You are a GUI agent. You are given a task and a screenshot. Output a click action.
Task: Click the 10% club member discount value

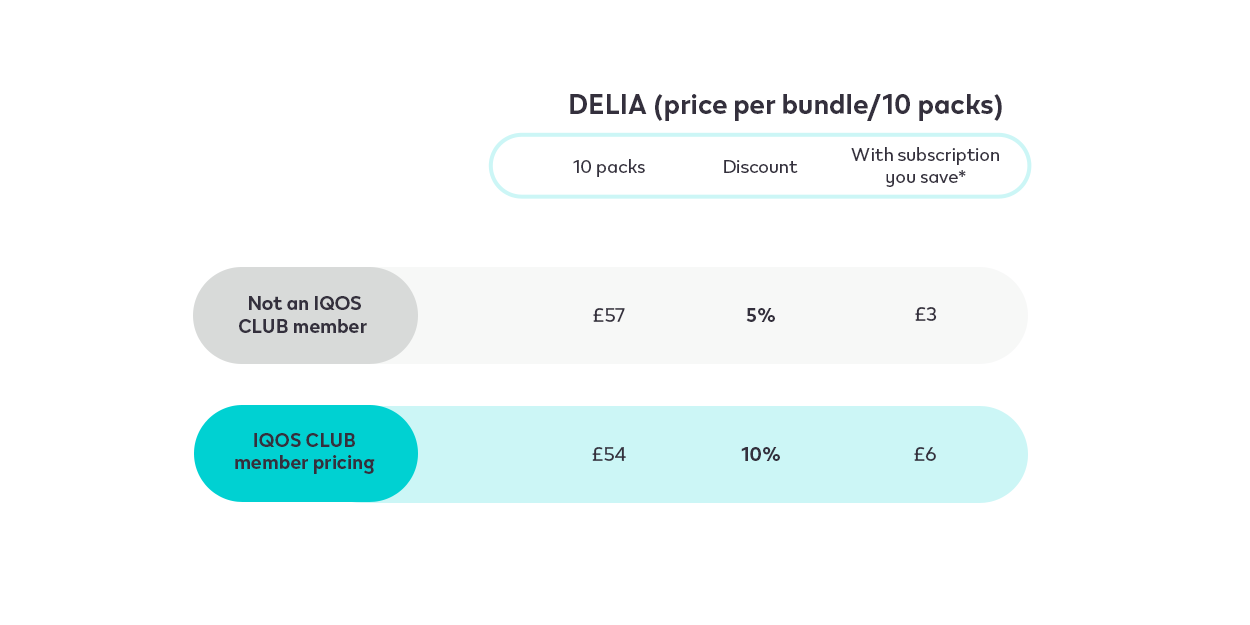click(760, 454)
